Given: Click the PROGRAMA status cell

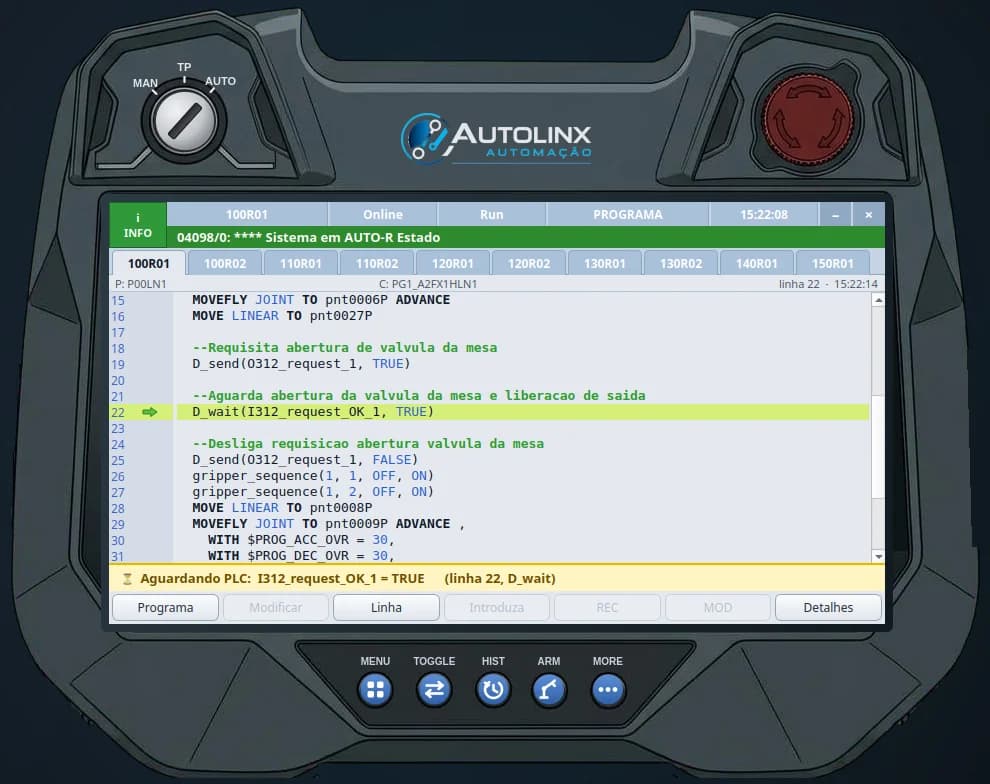Looking at the screenshot, I should pyautogui.click(x=628, y=215).
